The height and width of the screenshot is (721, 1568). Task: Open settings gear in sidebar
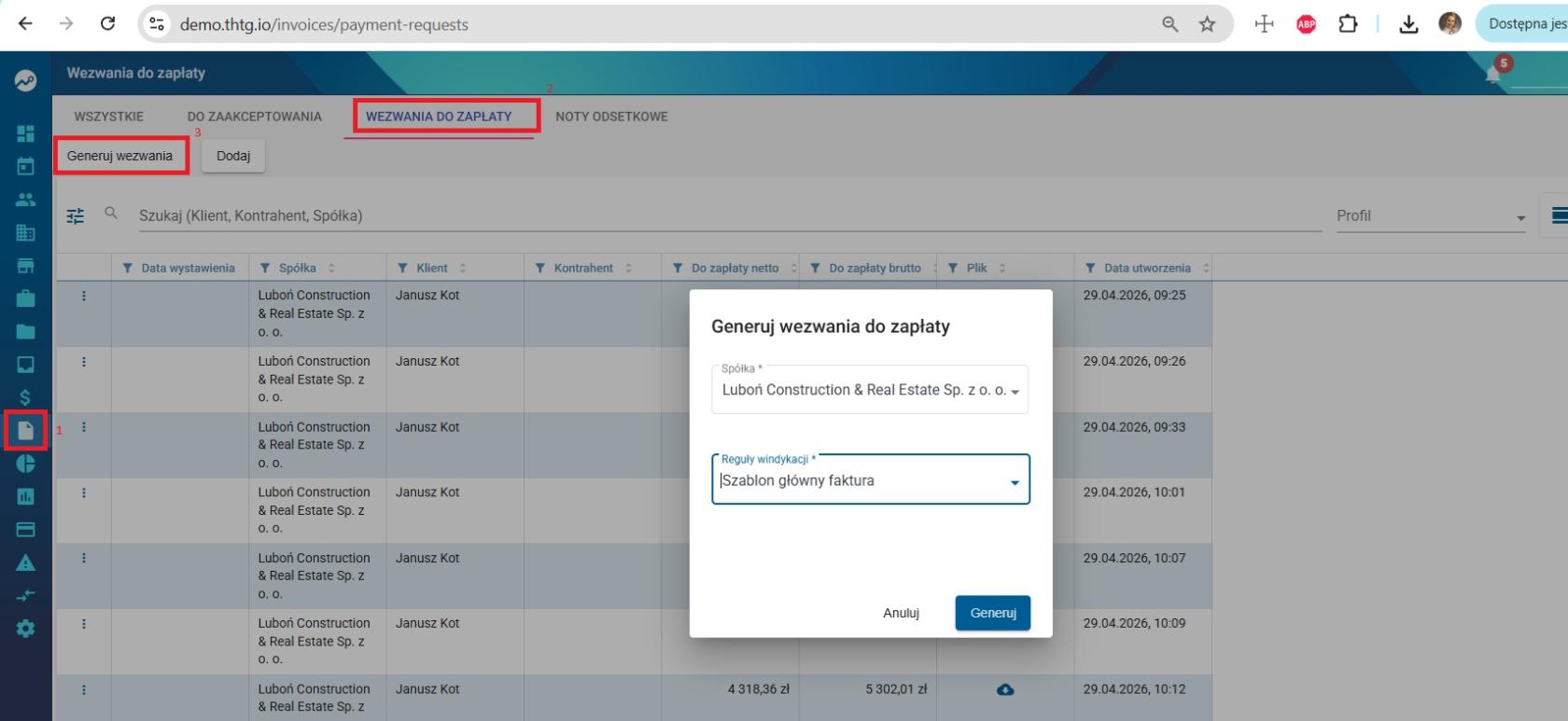point(25,629)
